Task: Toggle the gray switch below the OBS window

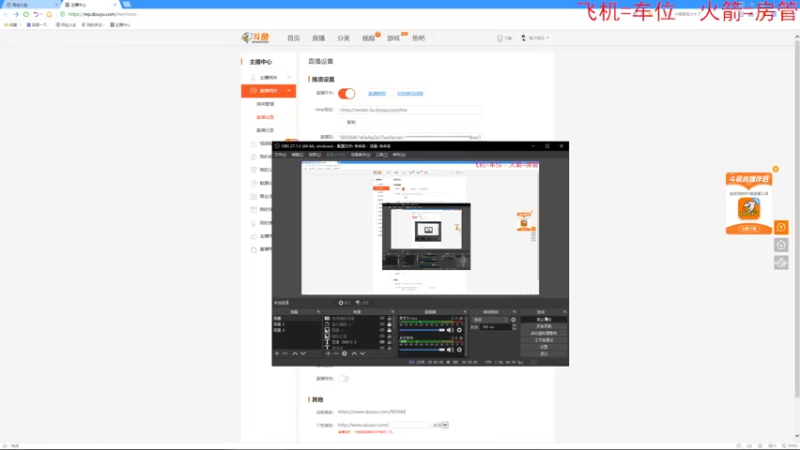Action: pyautogui.click(x=344, y=379)
